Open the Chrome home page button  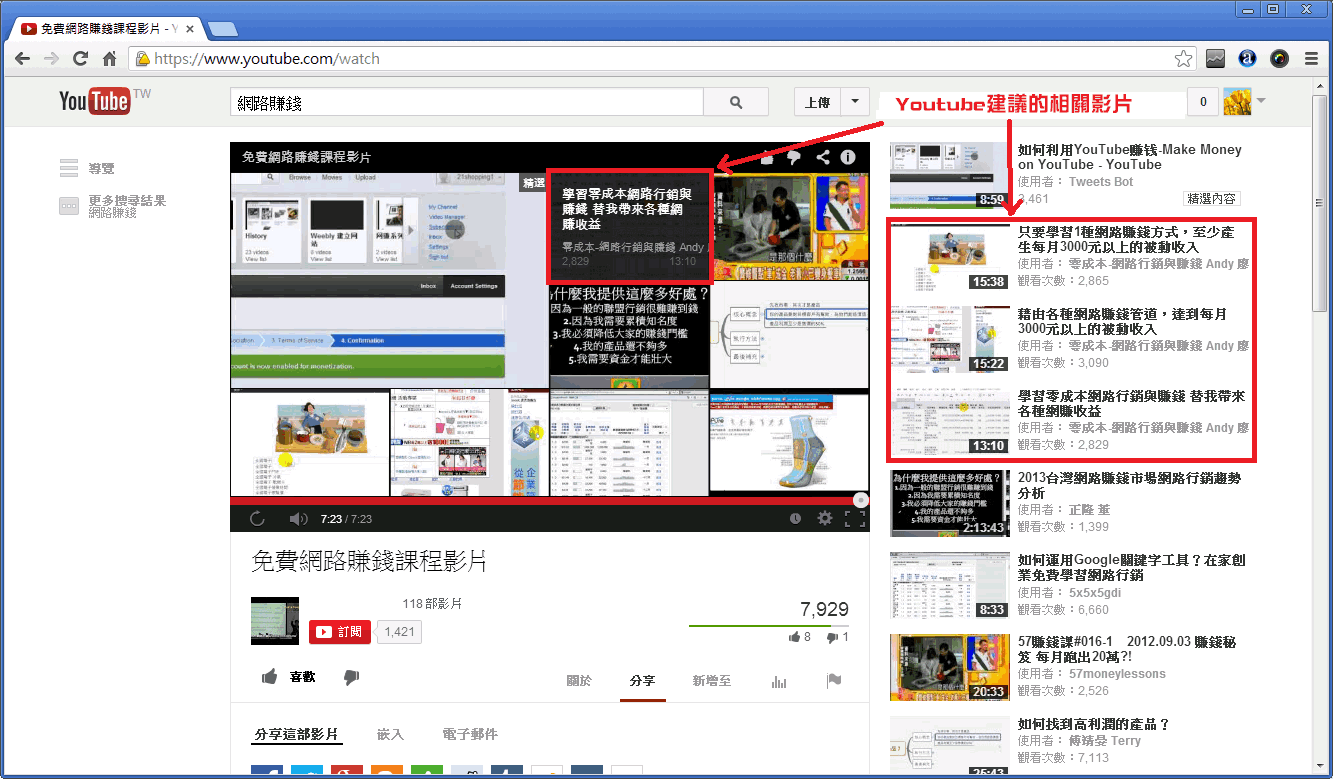pos(109,59)
